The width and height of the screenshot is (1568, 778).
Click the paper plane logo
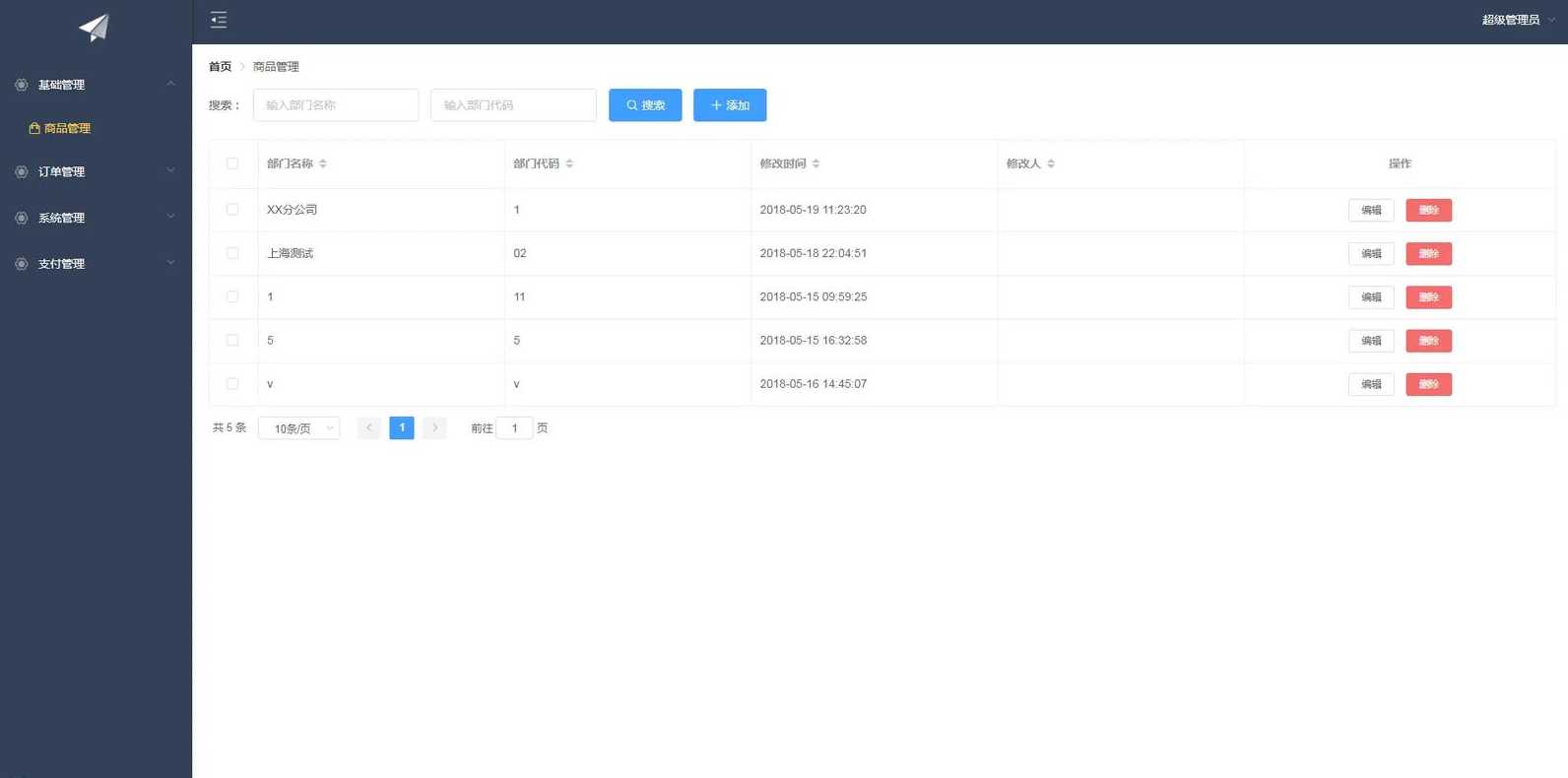pyautogui.click(x=95, y=28)
